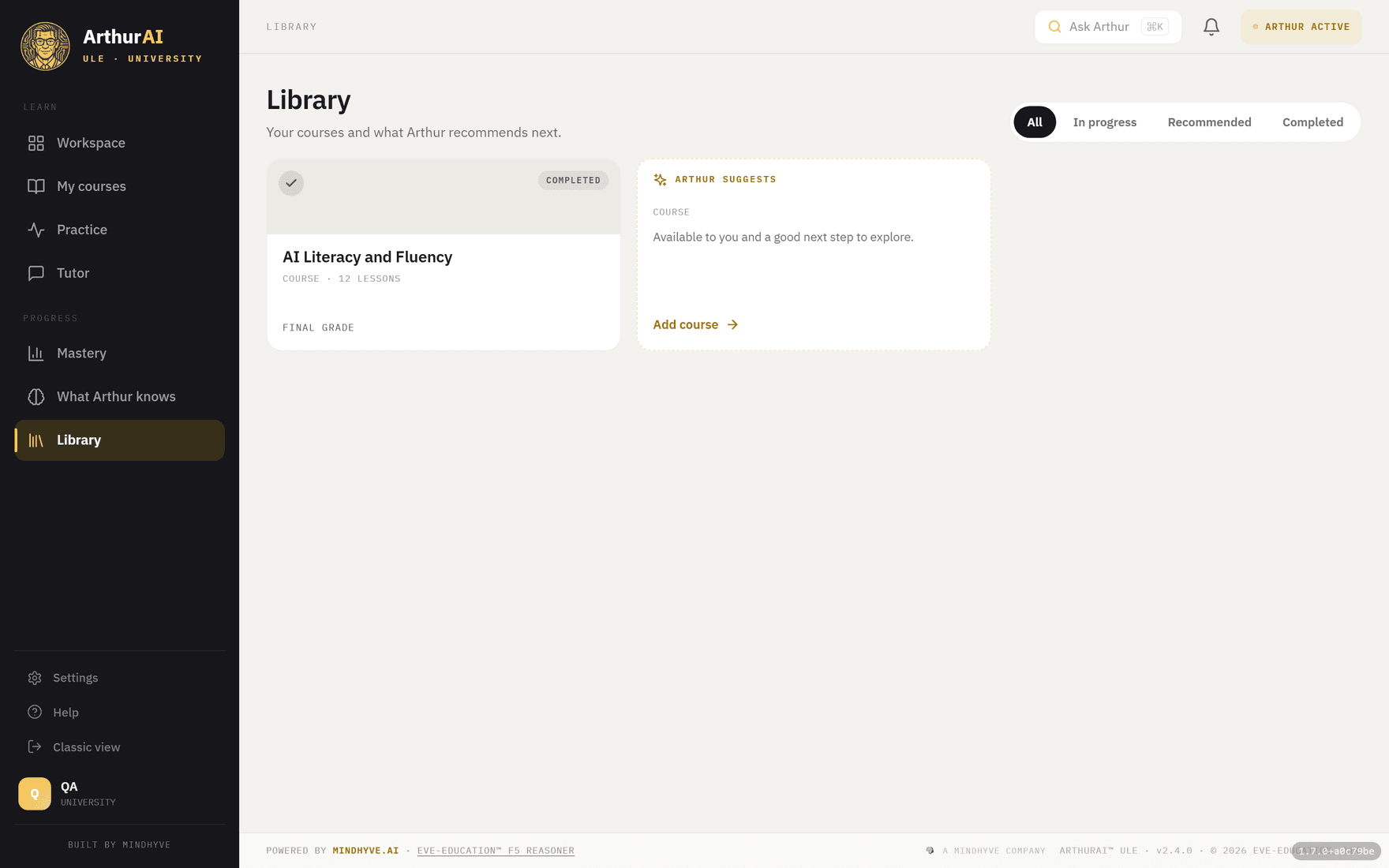This screenshot has width=1389, height=868.
Task: Open MINDHYVE.AI footer link
Action: 365,851
